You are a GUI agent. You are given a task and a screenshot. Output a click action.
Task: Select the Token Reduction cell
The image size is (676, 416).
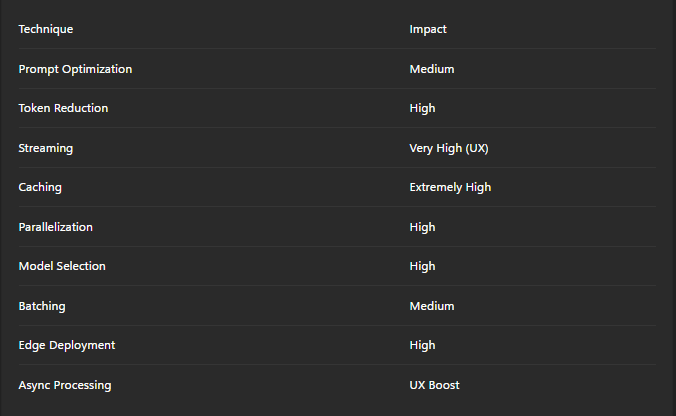pos(63,108)
